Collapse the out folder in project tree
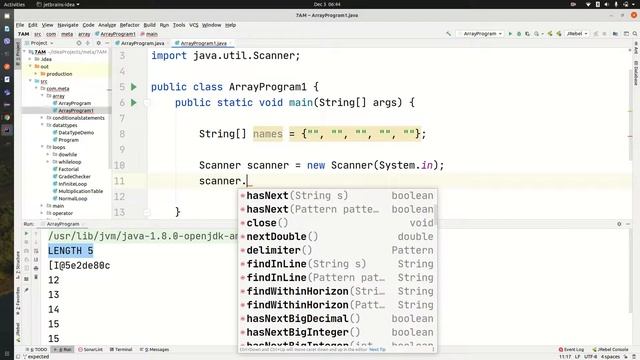 [x=31, y=67]
